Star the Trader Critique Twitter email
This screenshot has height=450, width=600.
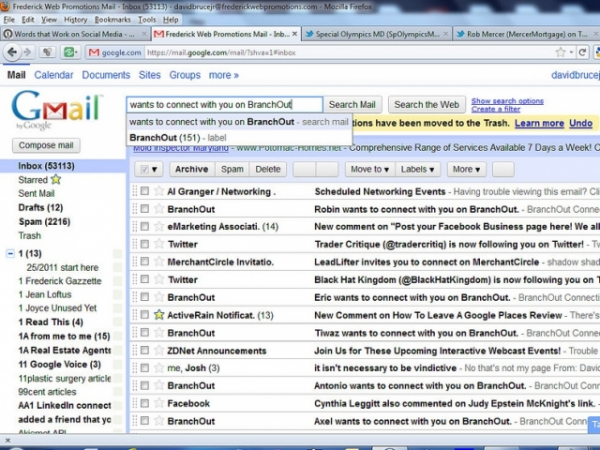[159, 244]
